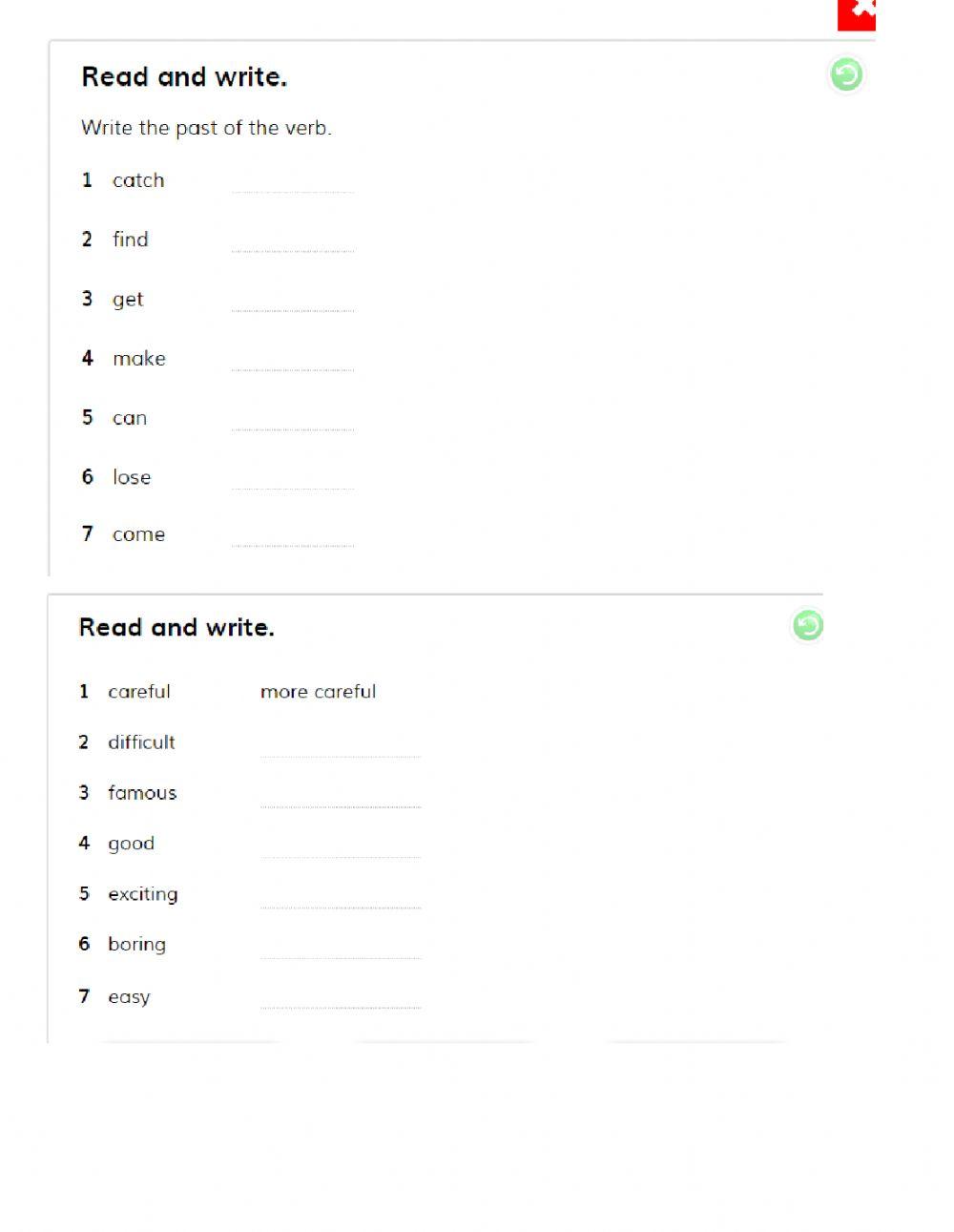
Task: Click the answer field beside 'easy'
Action: (340, 998)
